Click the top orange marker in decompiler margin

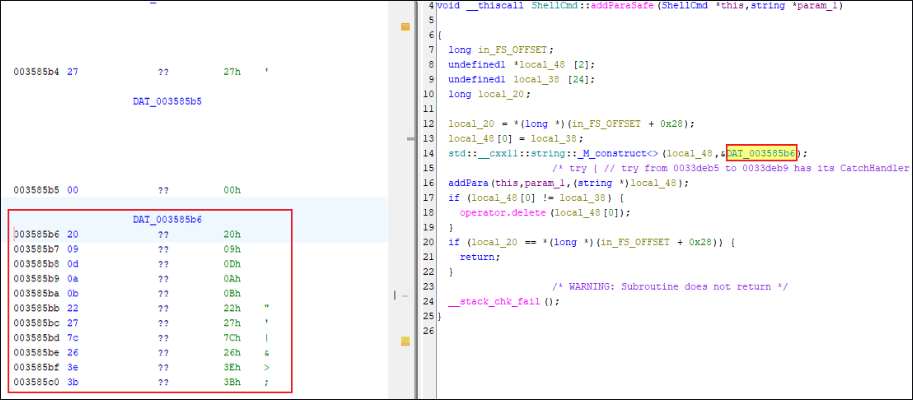(405, 27)
